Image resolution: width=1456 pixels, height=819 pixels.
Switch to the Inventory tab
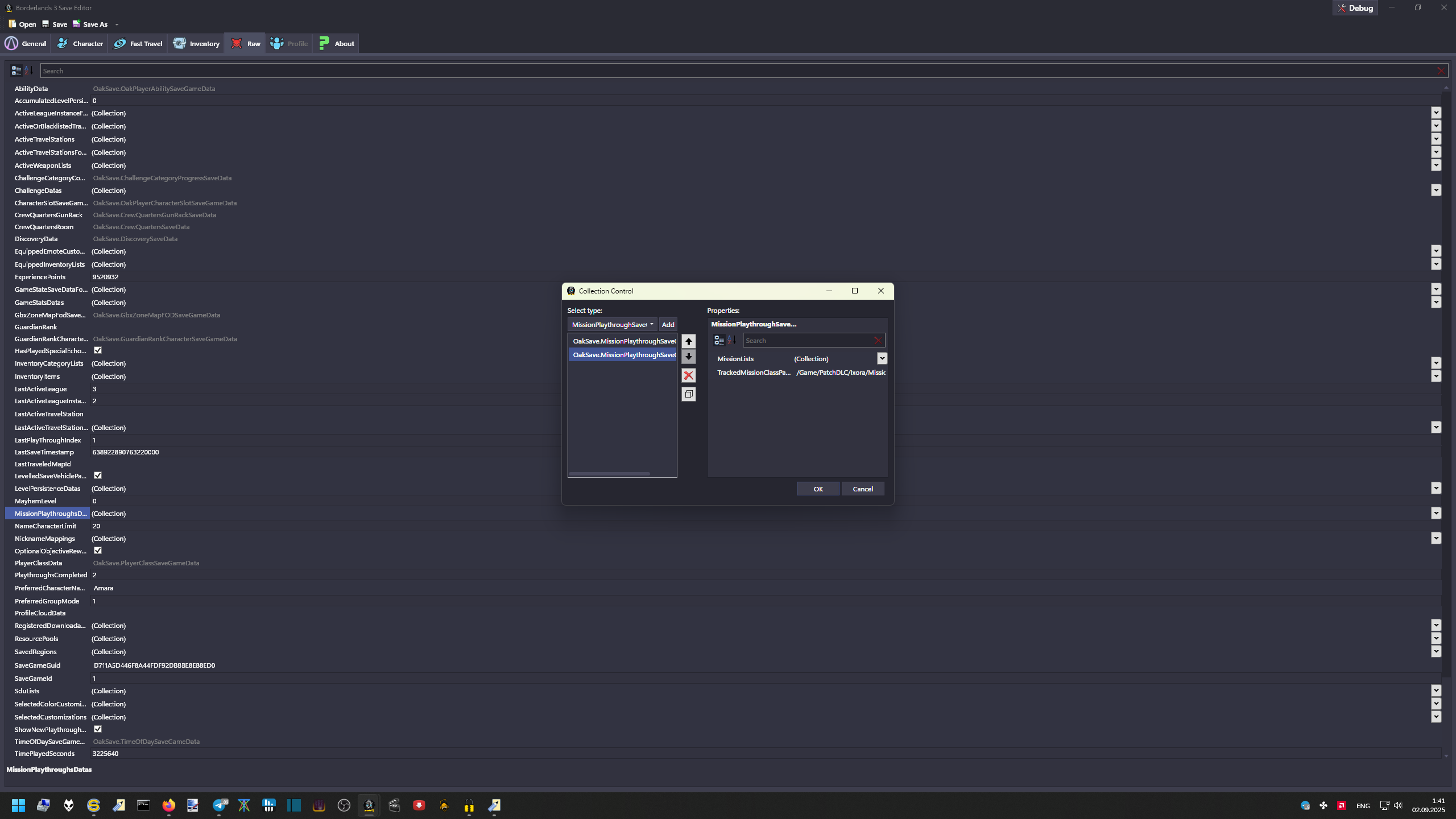(196, 44)
